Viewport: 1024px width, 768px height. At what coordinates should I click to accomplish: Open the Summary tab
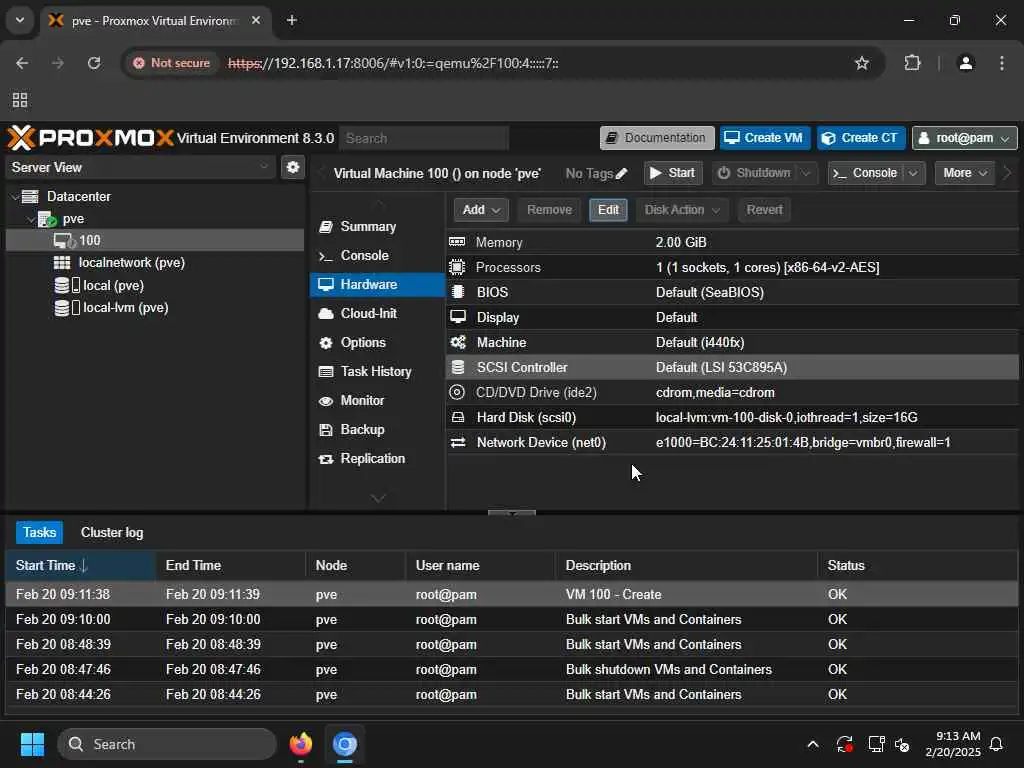pyautogui.click(x=368, y=227)
